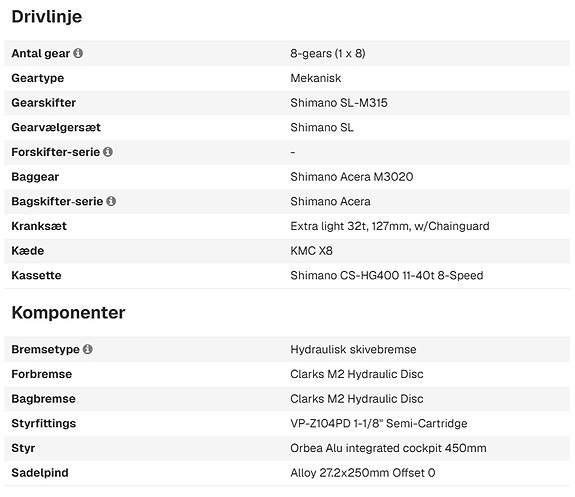Click the Shimano Acera M3020 baggear value
Image resolution: width=575 pixels, height=497 pixels.
tap(351, 177)
